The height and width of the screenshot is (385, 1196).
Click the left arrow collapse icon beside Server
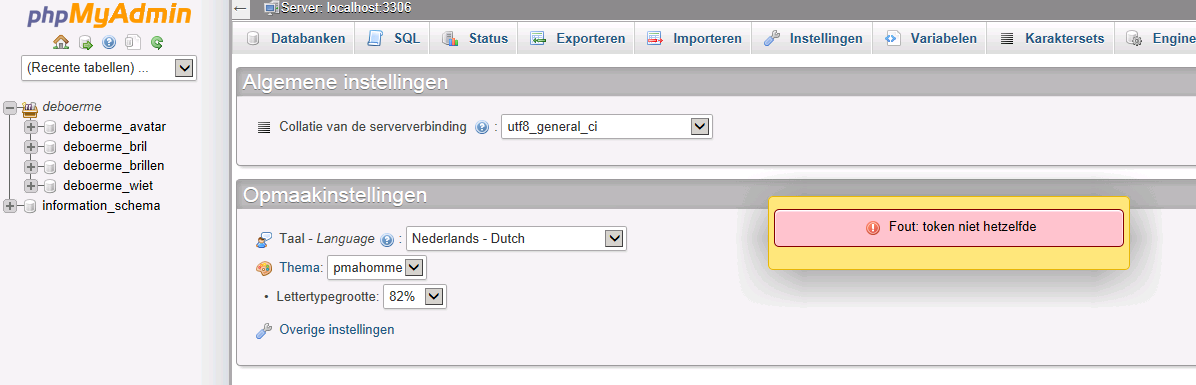coord(240,8)
